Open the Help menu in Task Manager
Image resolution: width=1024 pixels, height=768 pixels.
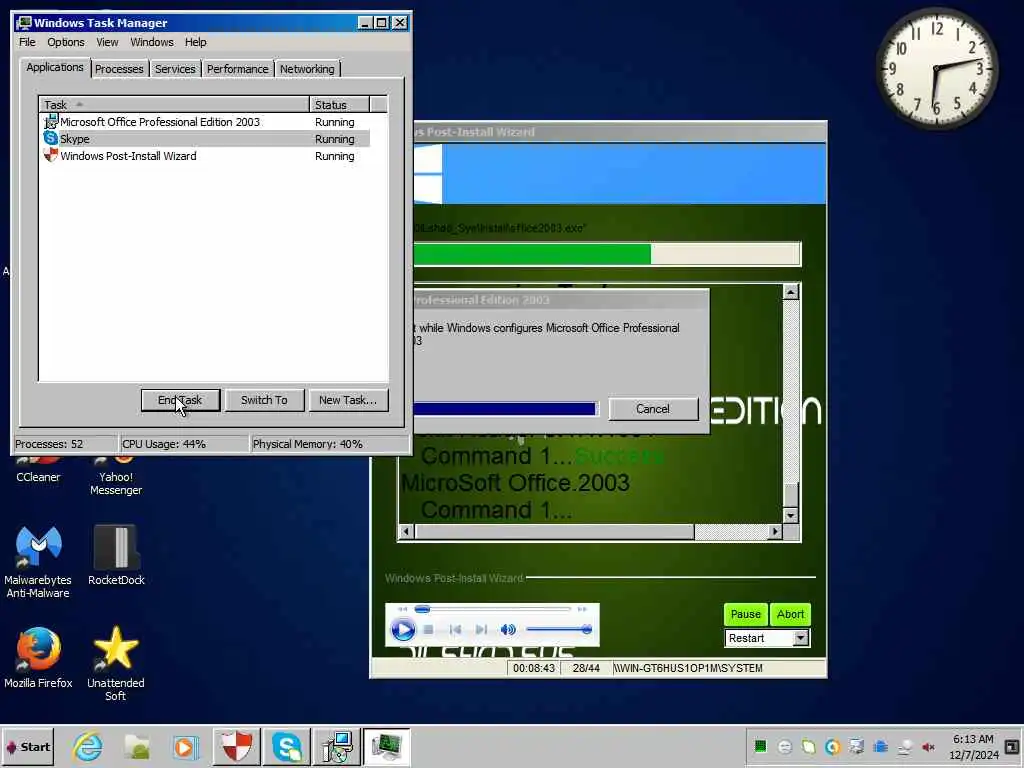click(x=195, y=42)
